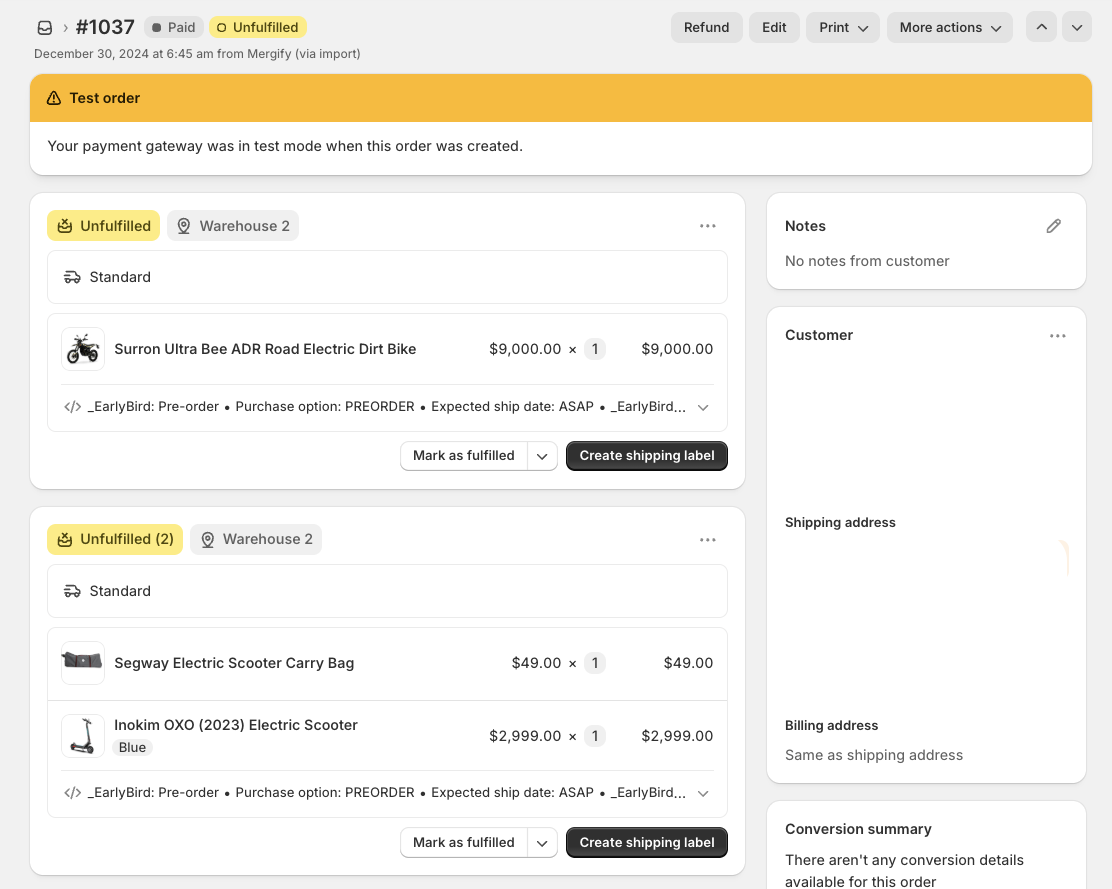
Task: Select the Warehouse 2 location pin icon
Action: pyautogui.click(x=184, y=226)
